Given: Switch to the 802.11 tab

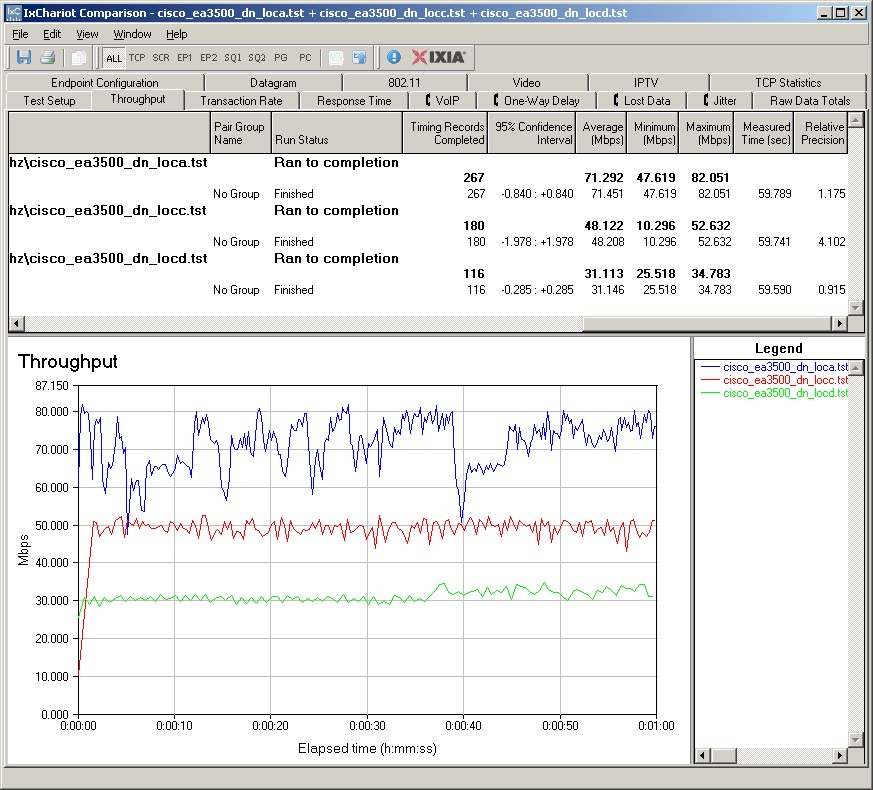Looking at the screenshot, I should 404,82.
